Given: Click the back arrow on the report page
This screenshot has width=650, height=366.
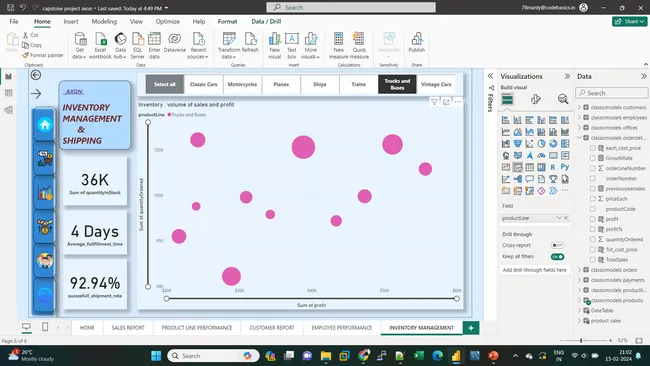Looking at the screenshot, I should [x=36, y=75].
